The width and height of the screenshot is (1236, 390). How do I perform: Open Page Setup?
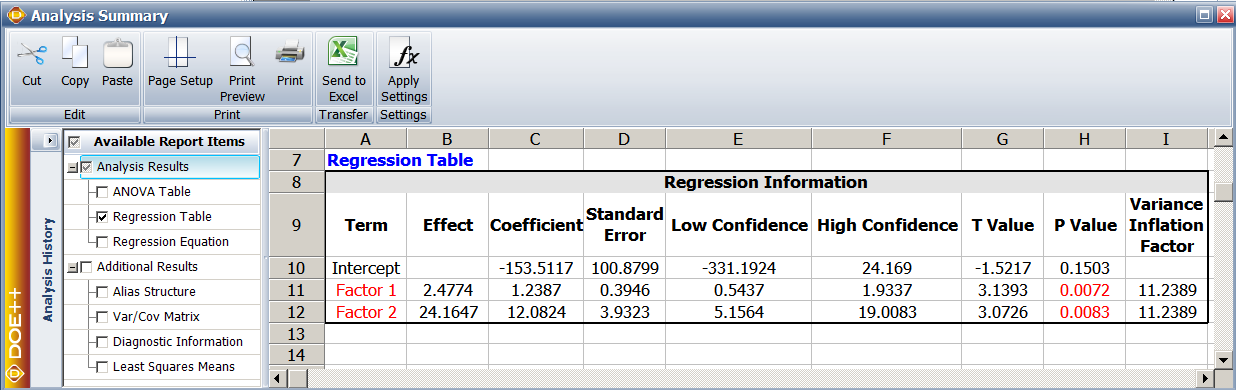[180, 63]
